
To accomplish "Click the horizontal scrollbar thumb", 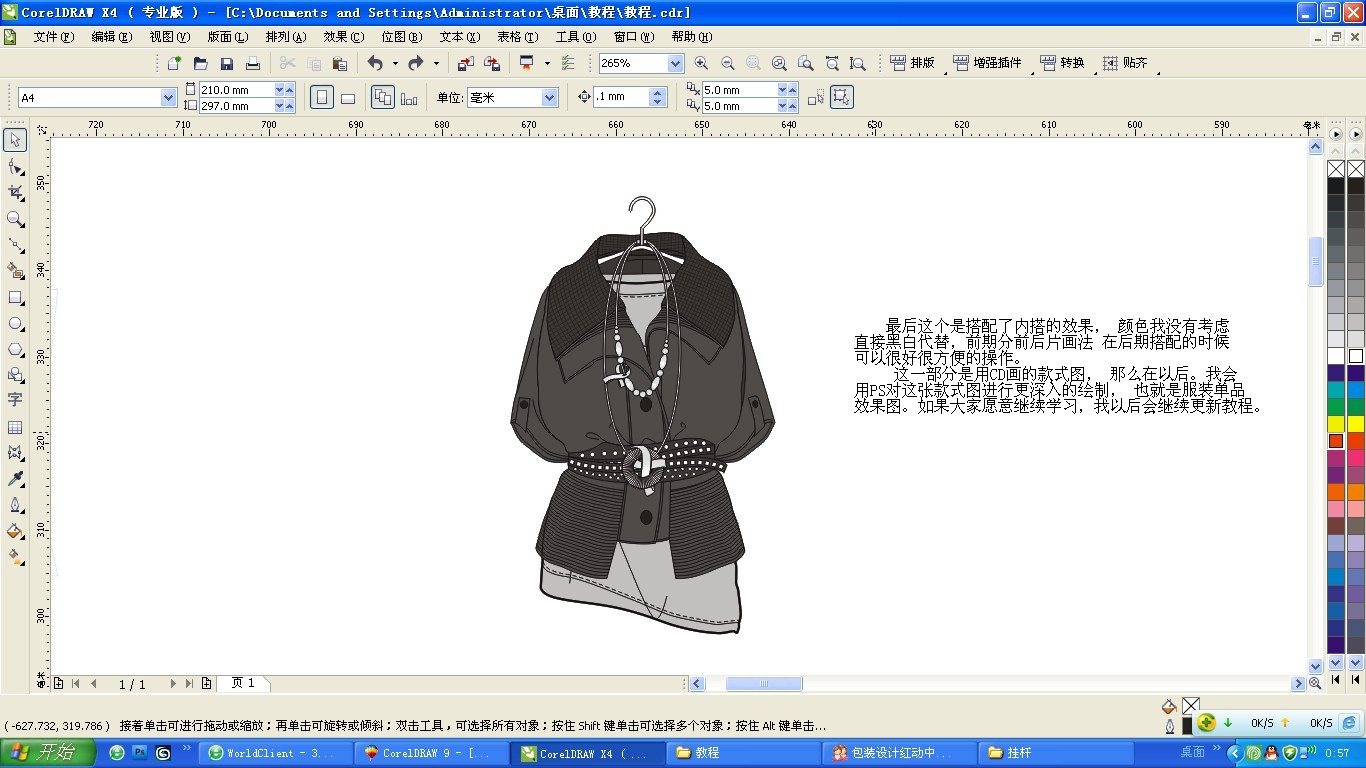I will tap(764, 684).
